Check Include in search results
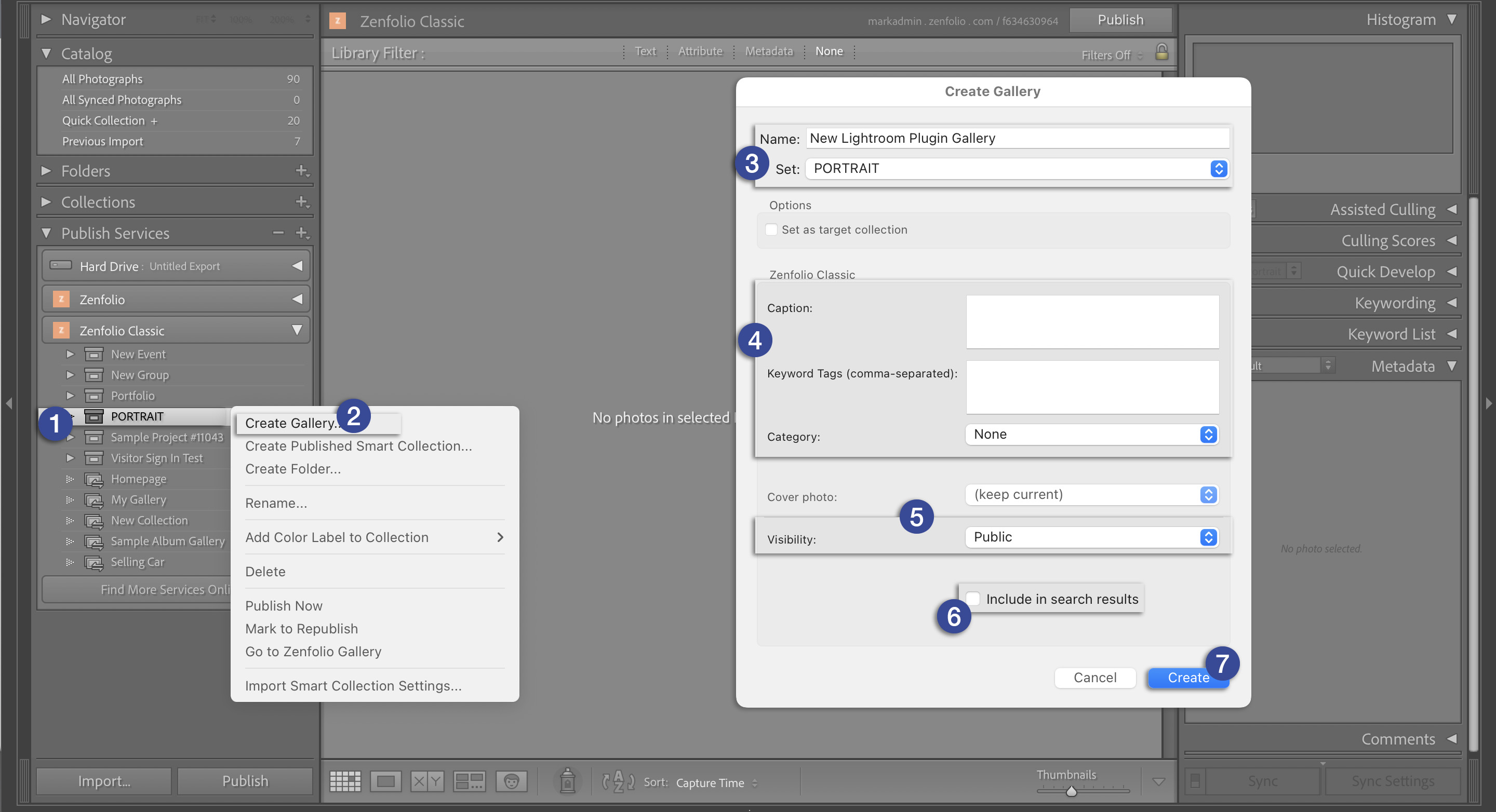Screen dimensions: 1496x812 click(x=973, y=599)
